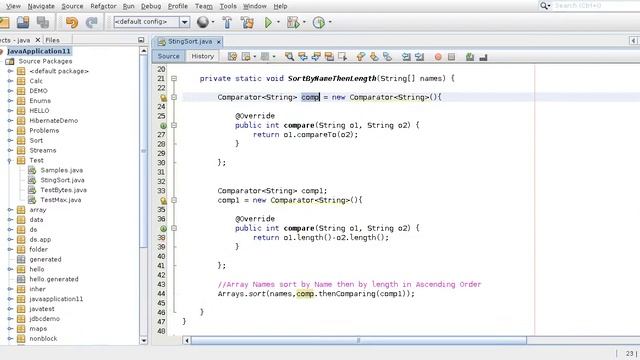Profile the project with the clock icon
The width and height of the screenshot is (640, 360).
pyautogui.click(x=319, y=22)
